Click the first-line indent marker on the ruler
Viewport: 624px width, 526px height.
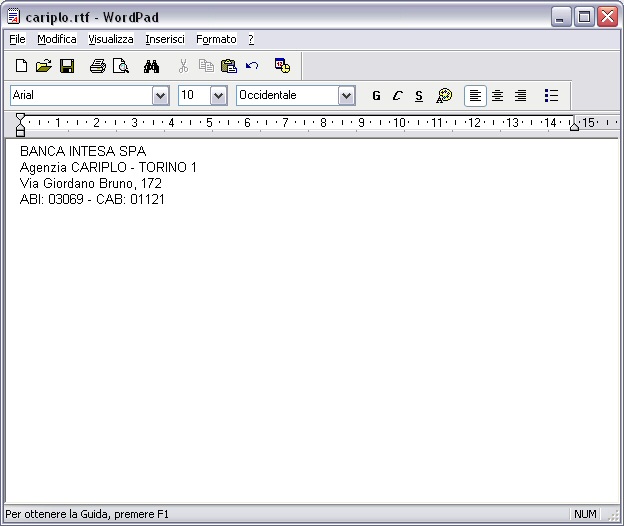pos(20,117)
